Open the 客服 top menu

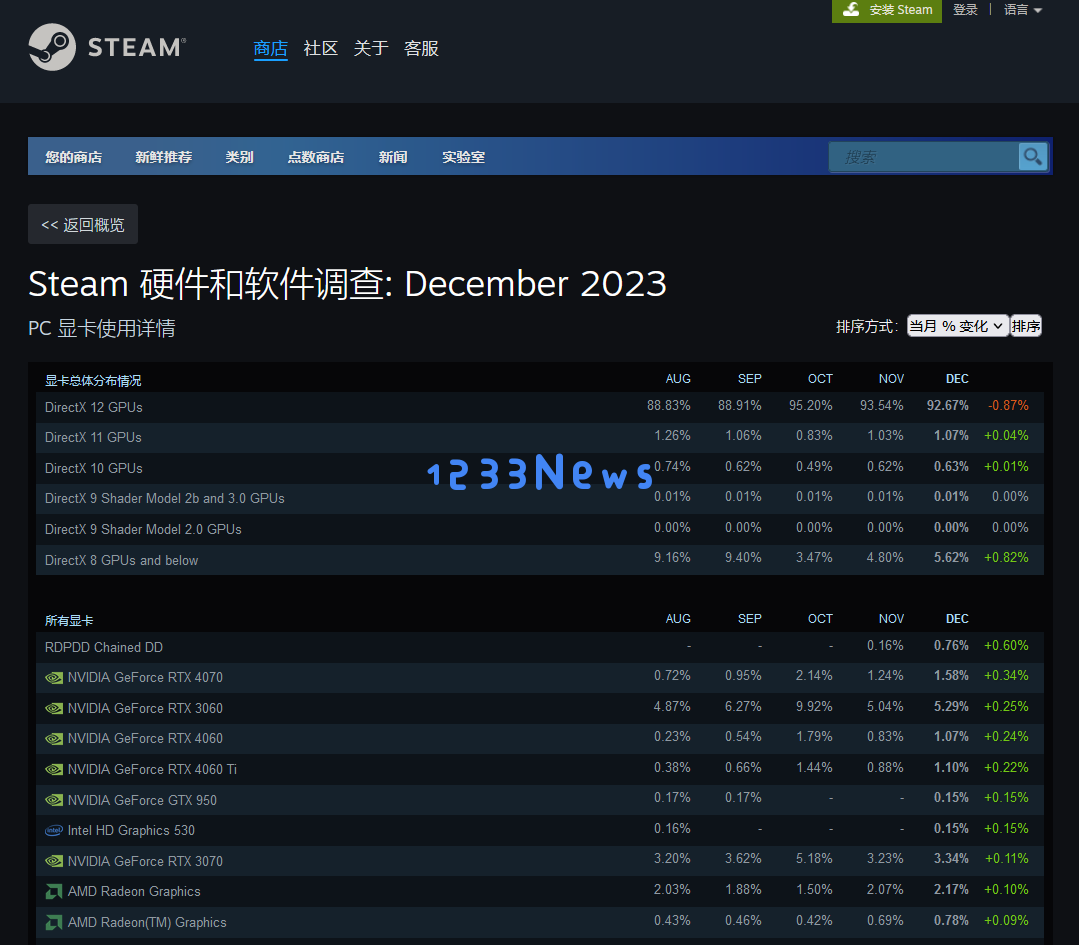pyautogui.click(x=421, y=48)
